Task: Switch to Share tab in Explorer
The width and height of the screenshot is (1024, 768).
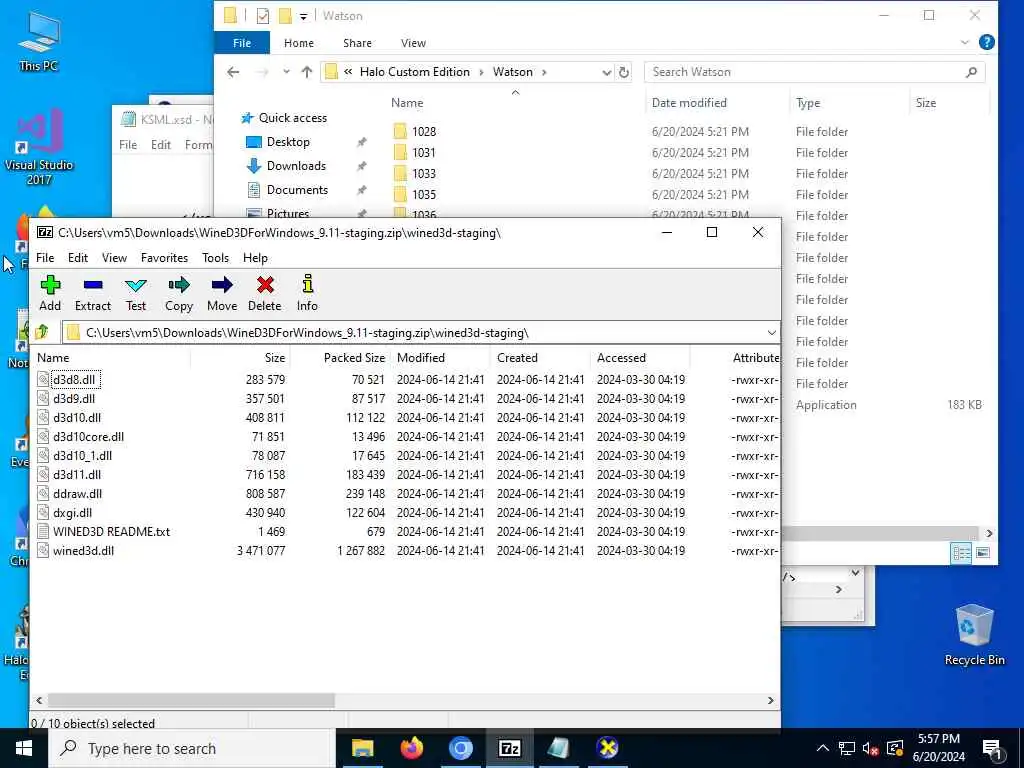Action: coord(357,43)
